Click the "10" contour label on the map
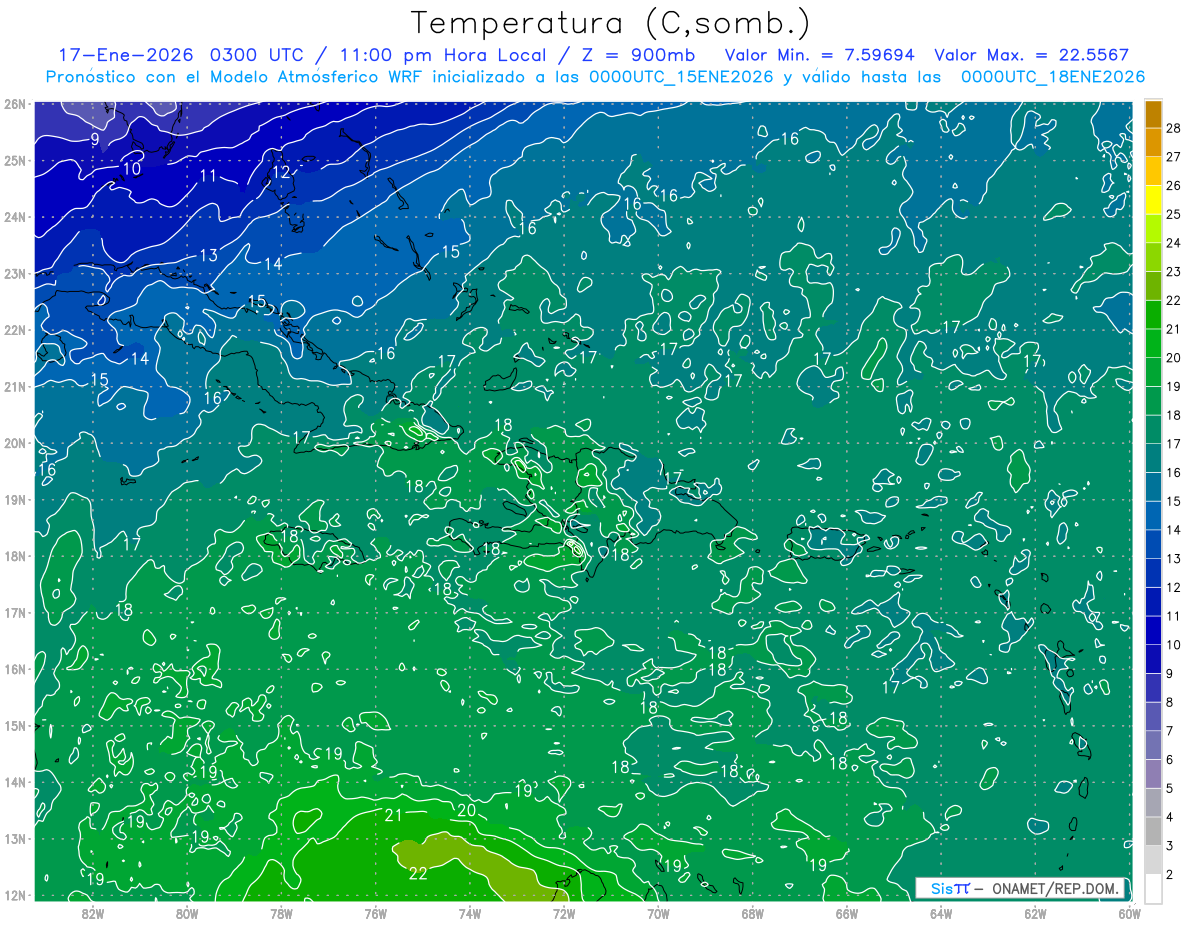The image size is (1200, 927). pos(132,169)
